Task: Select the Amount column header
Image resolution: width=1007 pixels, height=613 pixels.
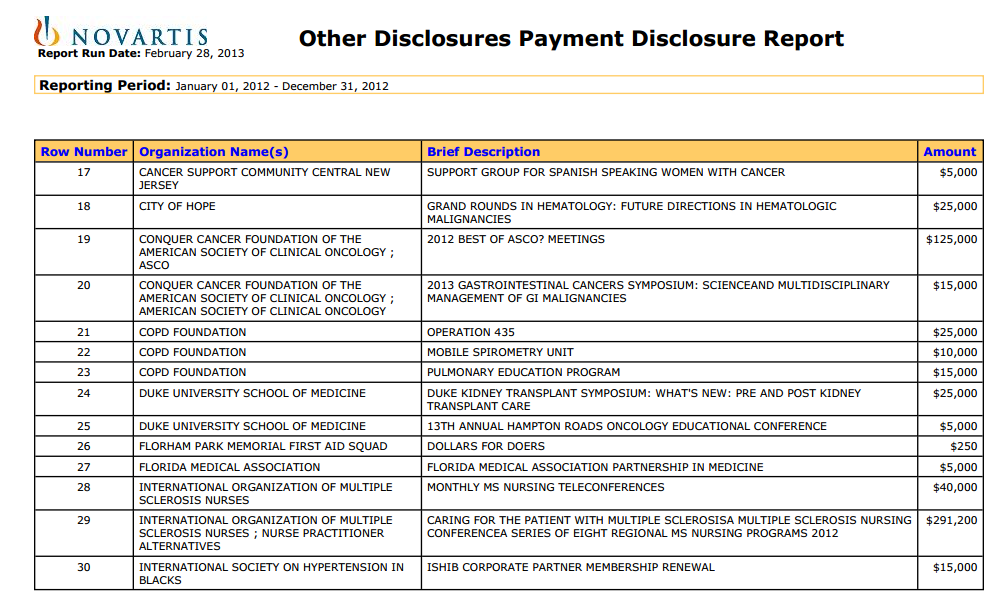Action: pos(950,151)
